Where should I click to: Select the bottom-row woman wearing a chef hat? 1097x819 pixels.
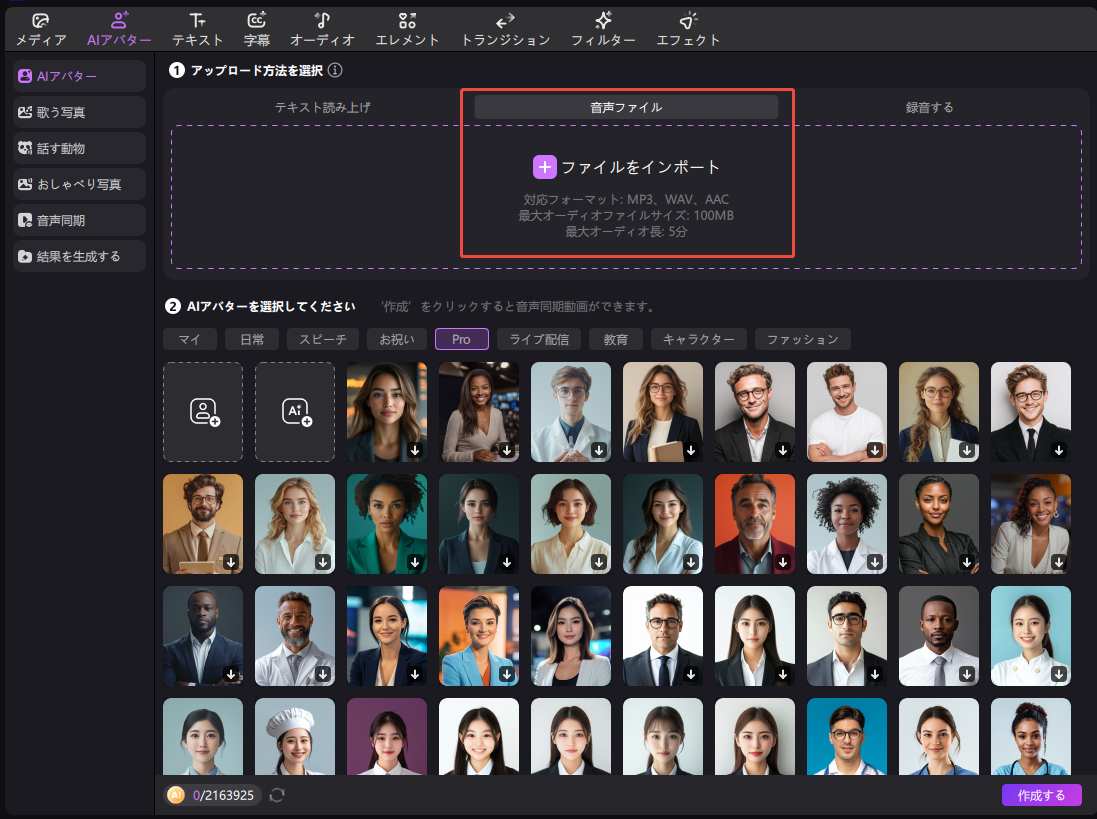click(x=295, y=736)
